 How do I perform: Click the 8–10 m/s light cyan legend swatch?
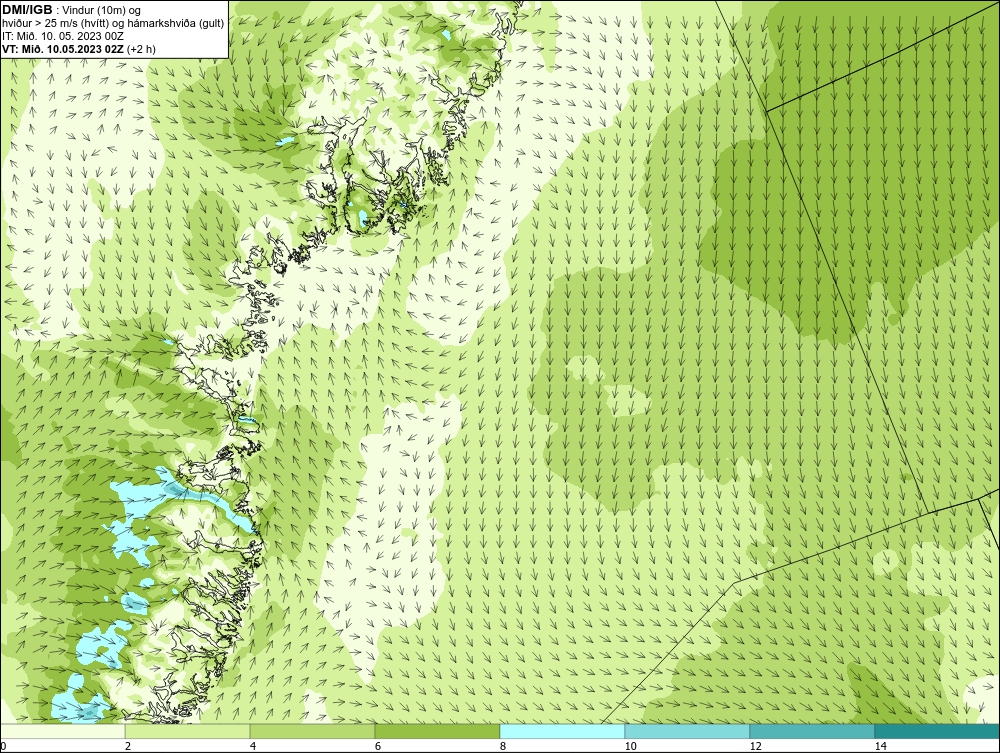point(562,731)
